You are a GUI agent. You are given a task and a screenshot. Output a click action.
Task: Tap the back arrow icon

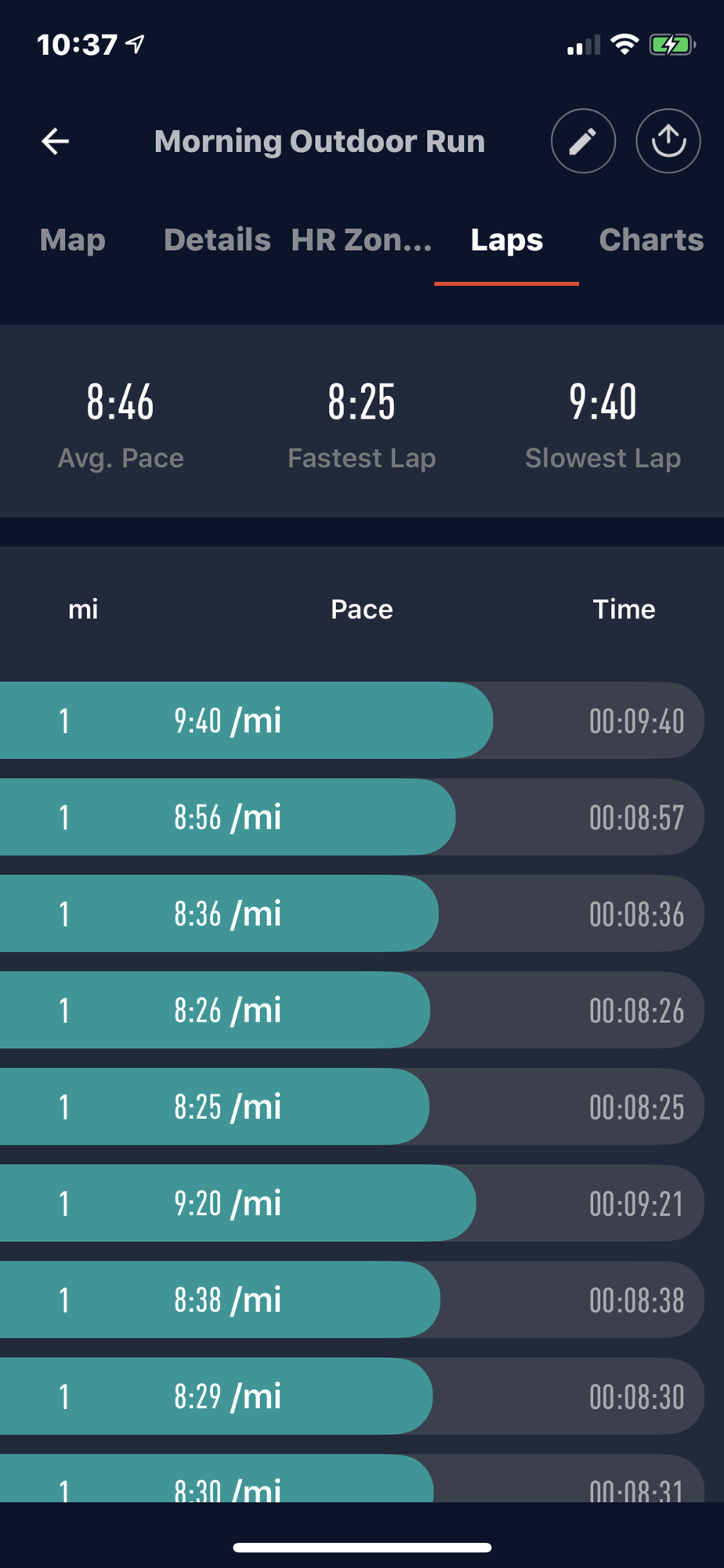coord(55,141)
